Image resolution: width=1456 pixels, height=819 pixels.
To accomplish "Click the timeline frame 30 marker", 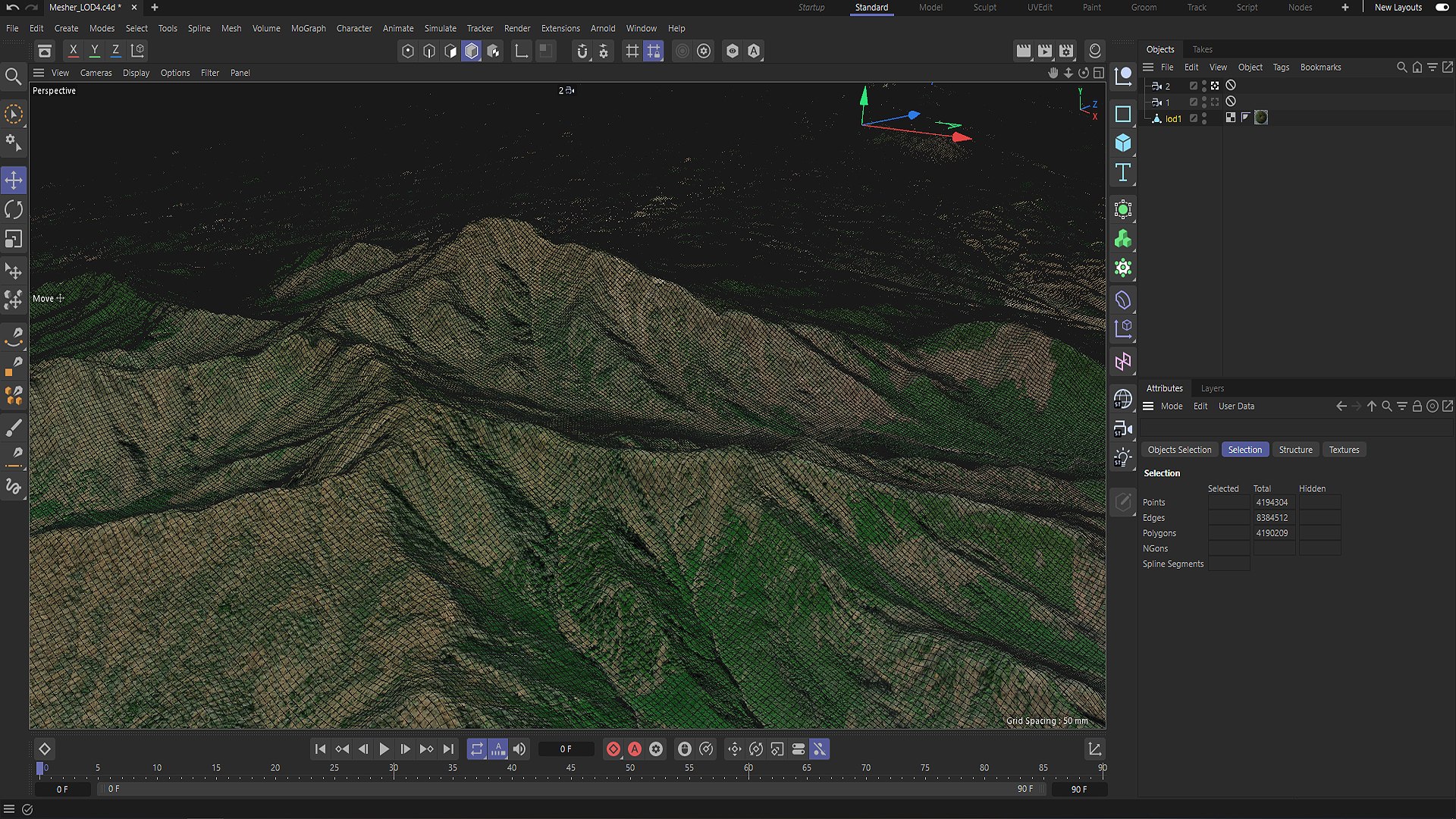I will (x=394, y=768).
